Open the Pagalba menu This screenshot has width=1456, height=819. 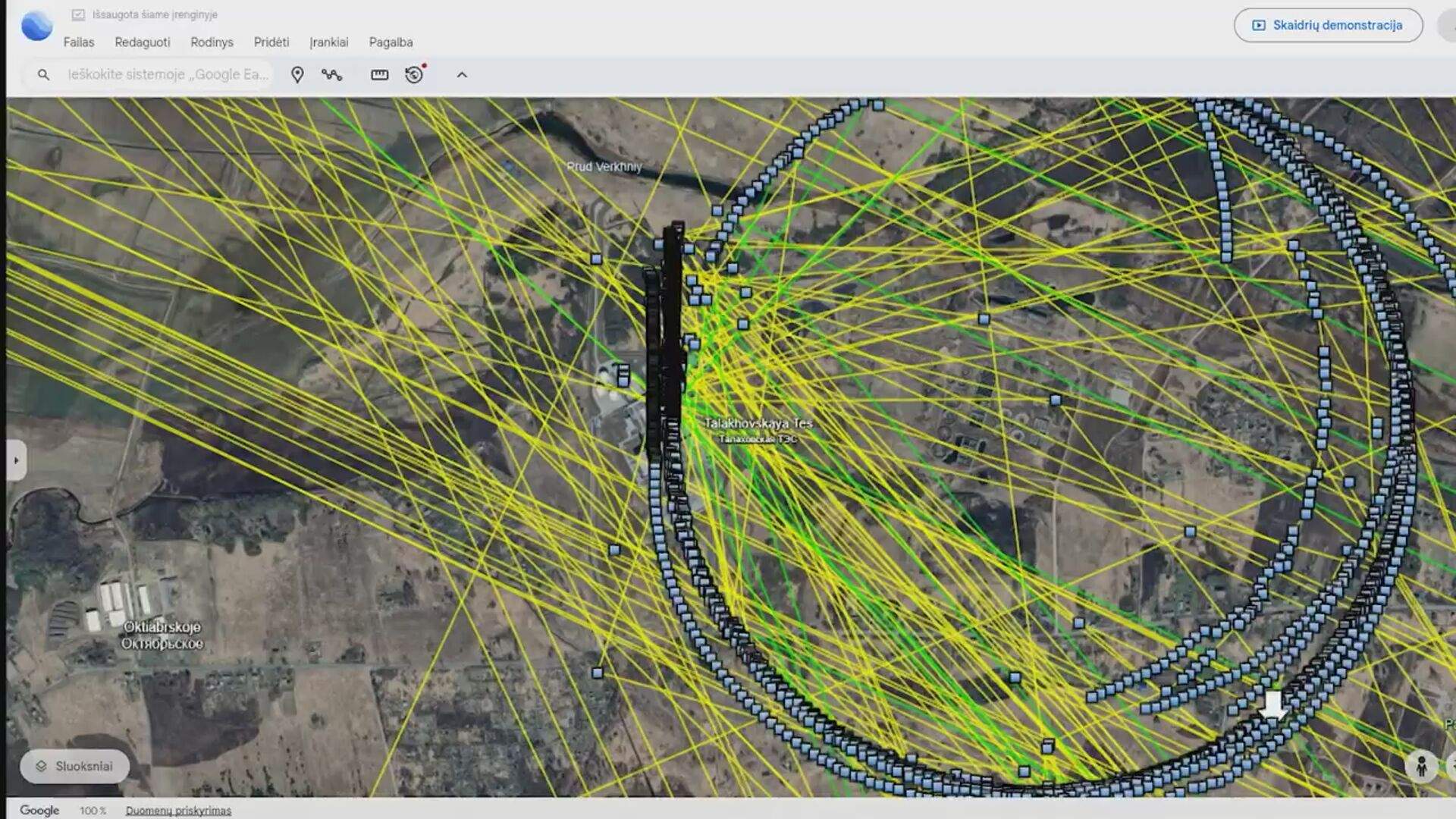pyautogui.click(x=391, y=42)
